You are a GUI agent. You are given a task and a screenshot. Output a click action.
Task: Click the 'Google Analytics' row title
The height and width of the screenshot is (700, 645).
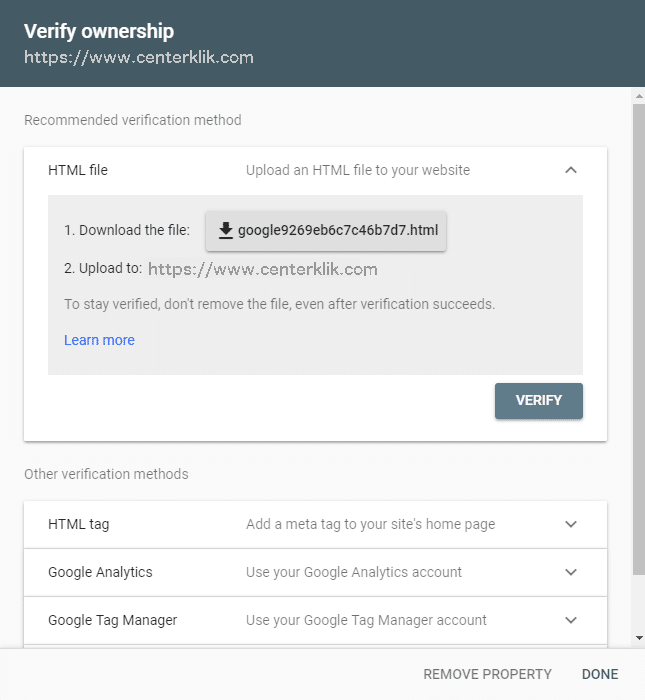(x=100, y=572)
